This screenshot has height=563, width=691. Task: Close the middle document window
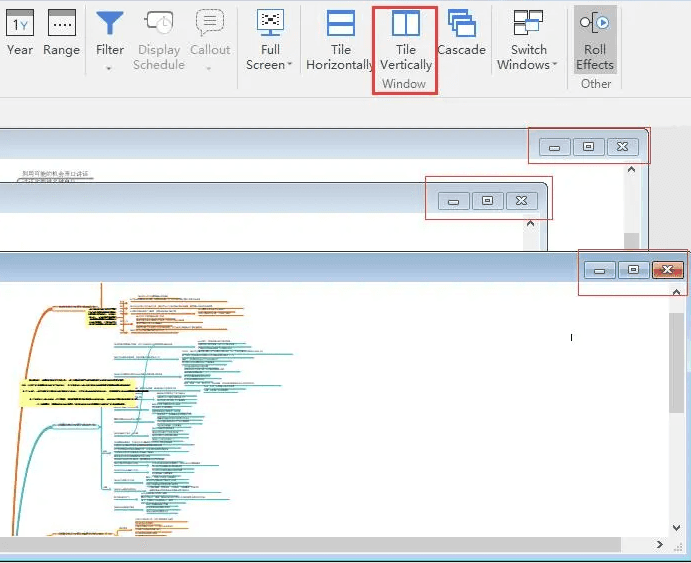pyautogui.click(x=521, y=201)
